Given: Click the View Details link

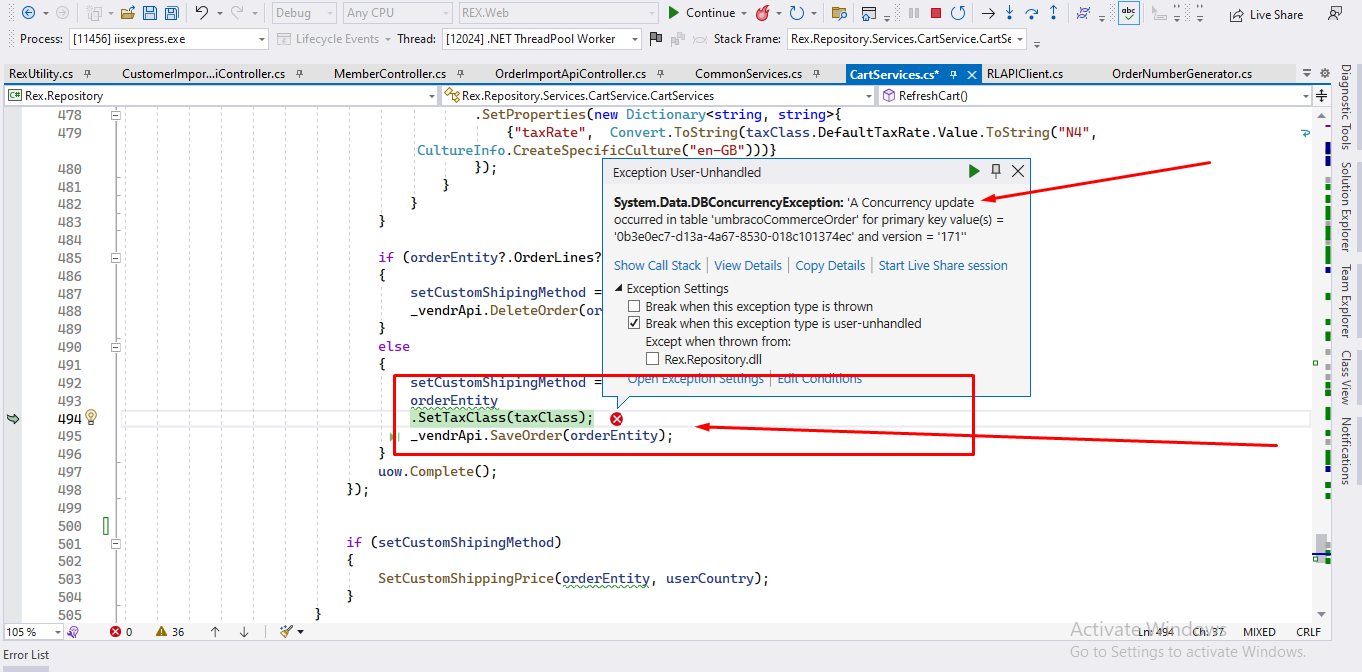Looking at the screenshot, I should 748,266.
